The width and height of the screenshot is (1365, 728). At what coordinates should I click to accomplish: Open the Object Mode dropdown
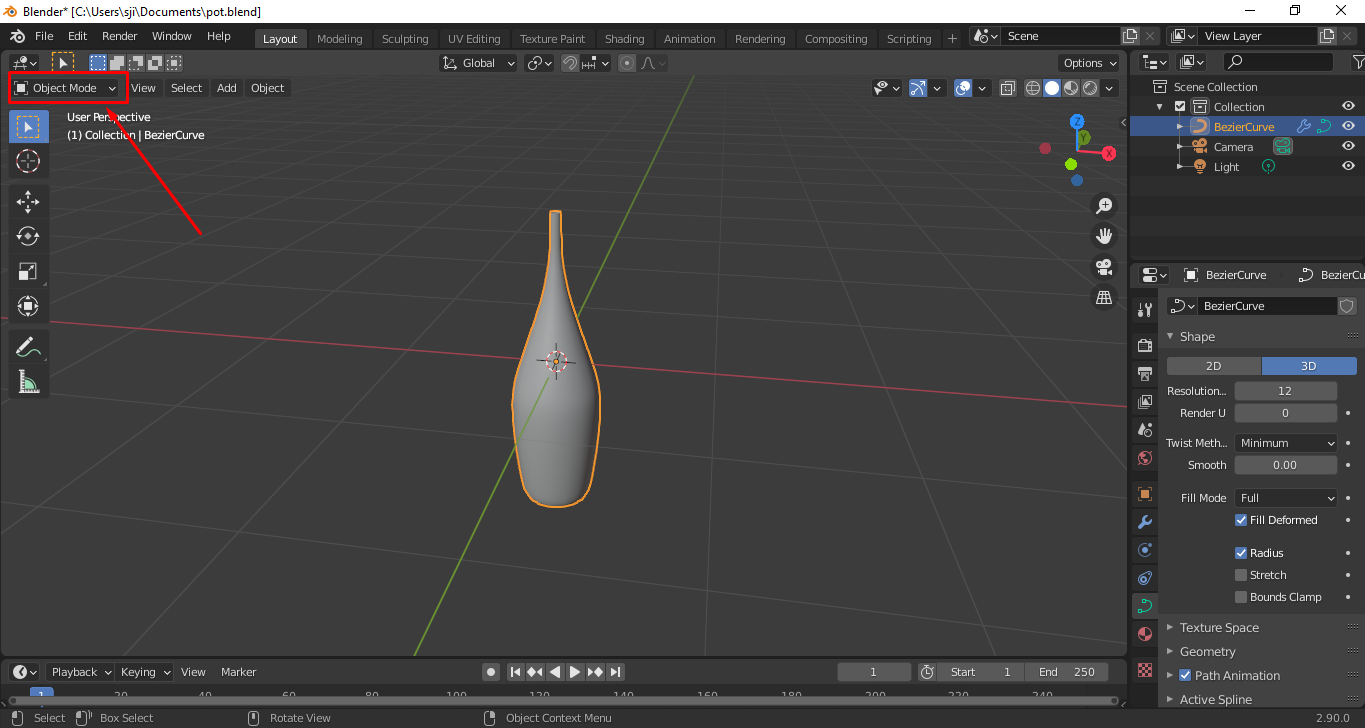[67, 88]
